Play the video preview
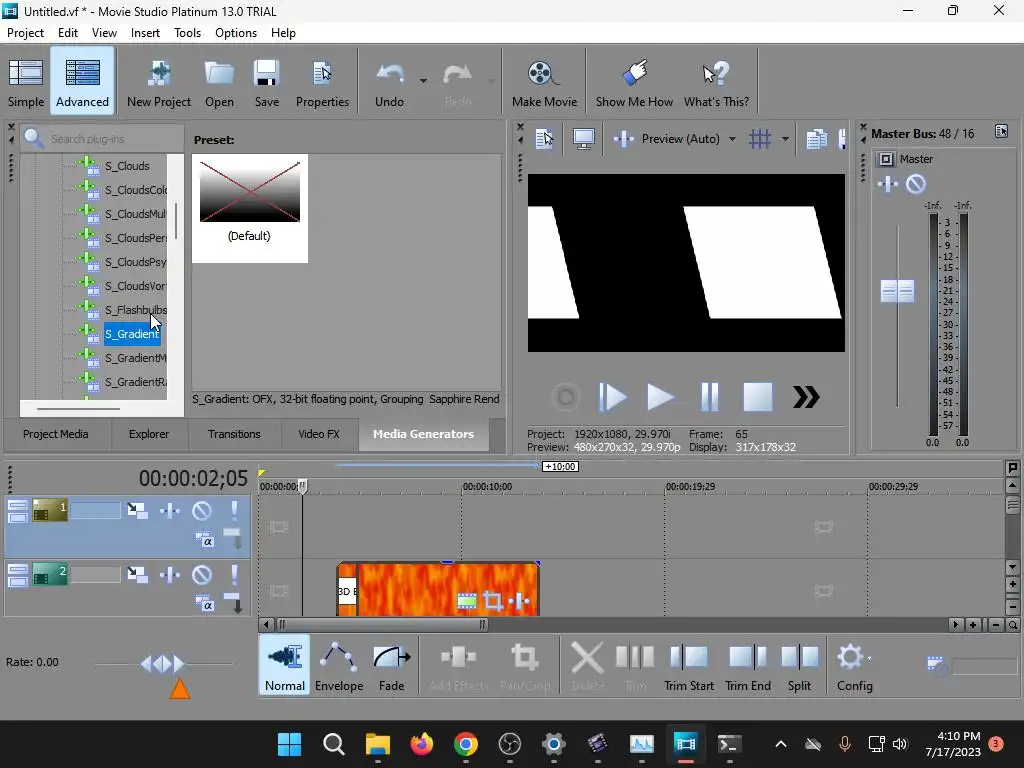 point(660,397)
